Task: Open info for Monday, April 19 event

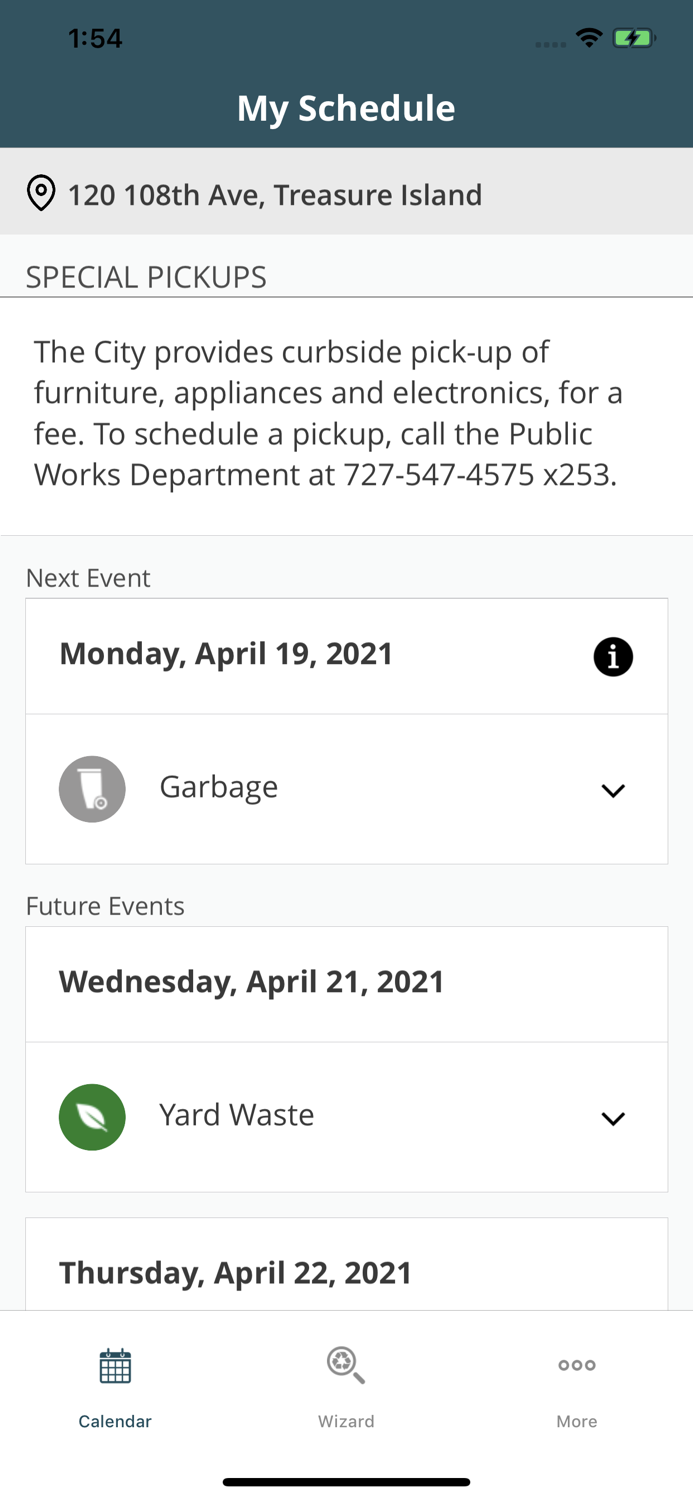Action: pyautogui.click(x=613, y=657)
